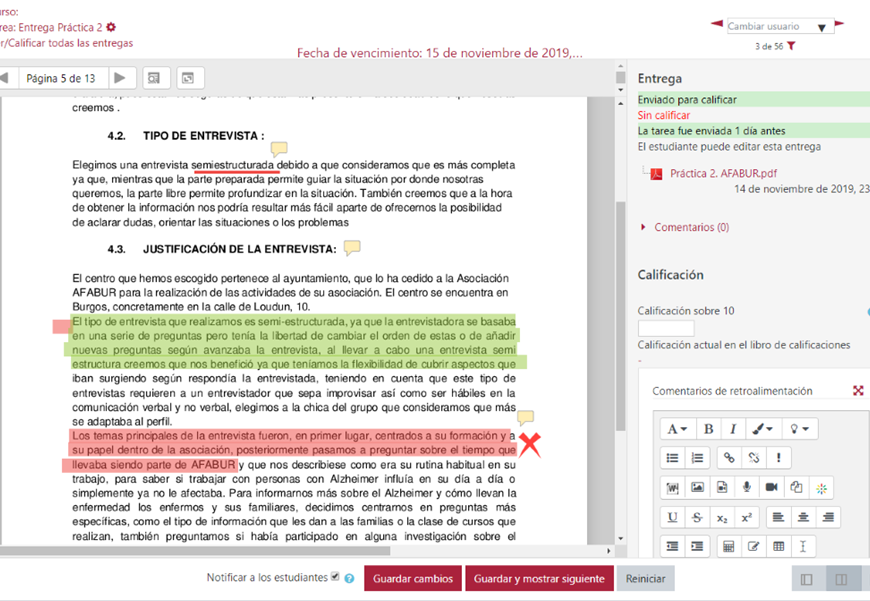870x601 pixels.
Task: Toggle full screen for feedback comments editor
Action: point(858,391)
